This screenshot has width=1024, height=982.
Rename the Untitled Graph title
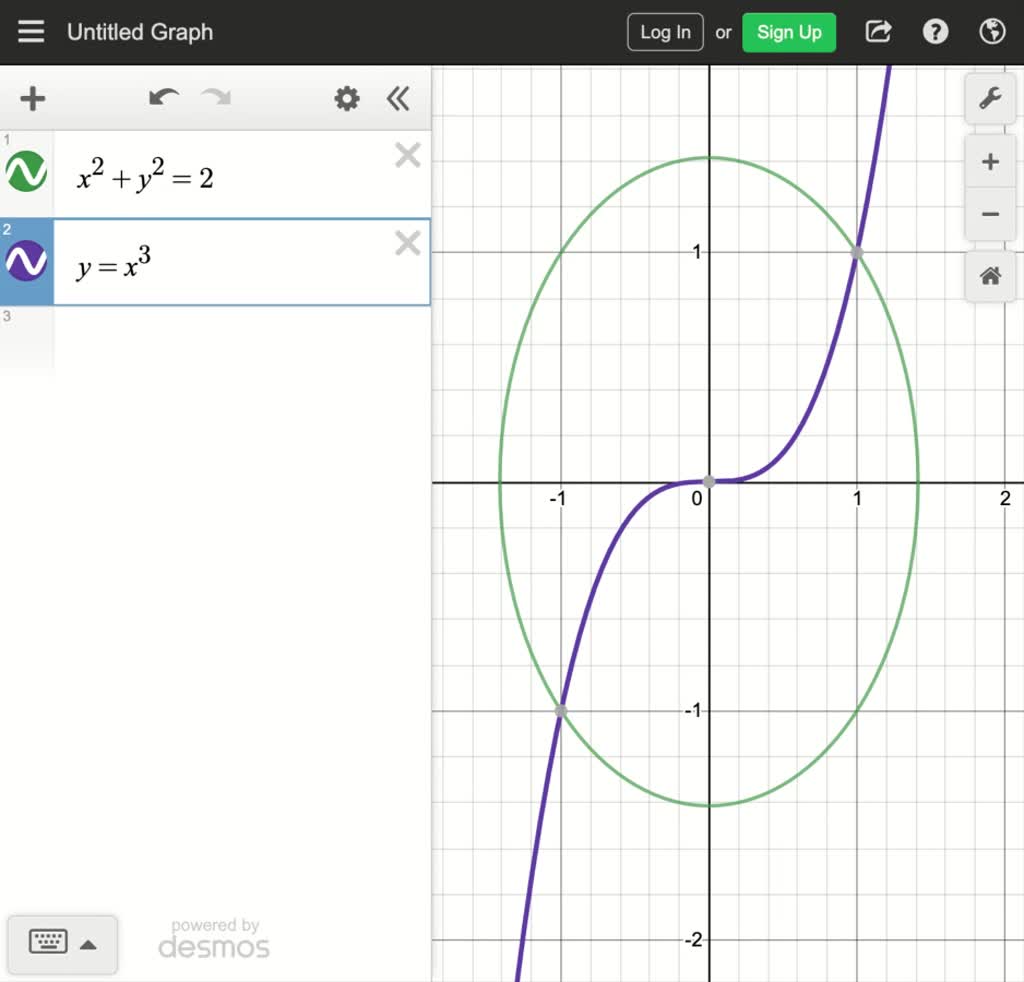click(139, 31)
